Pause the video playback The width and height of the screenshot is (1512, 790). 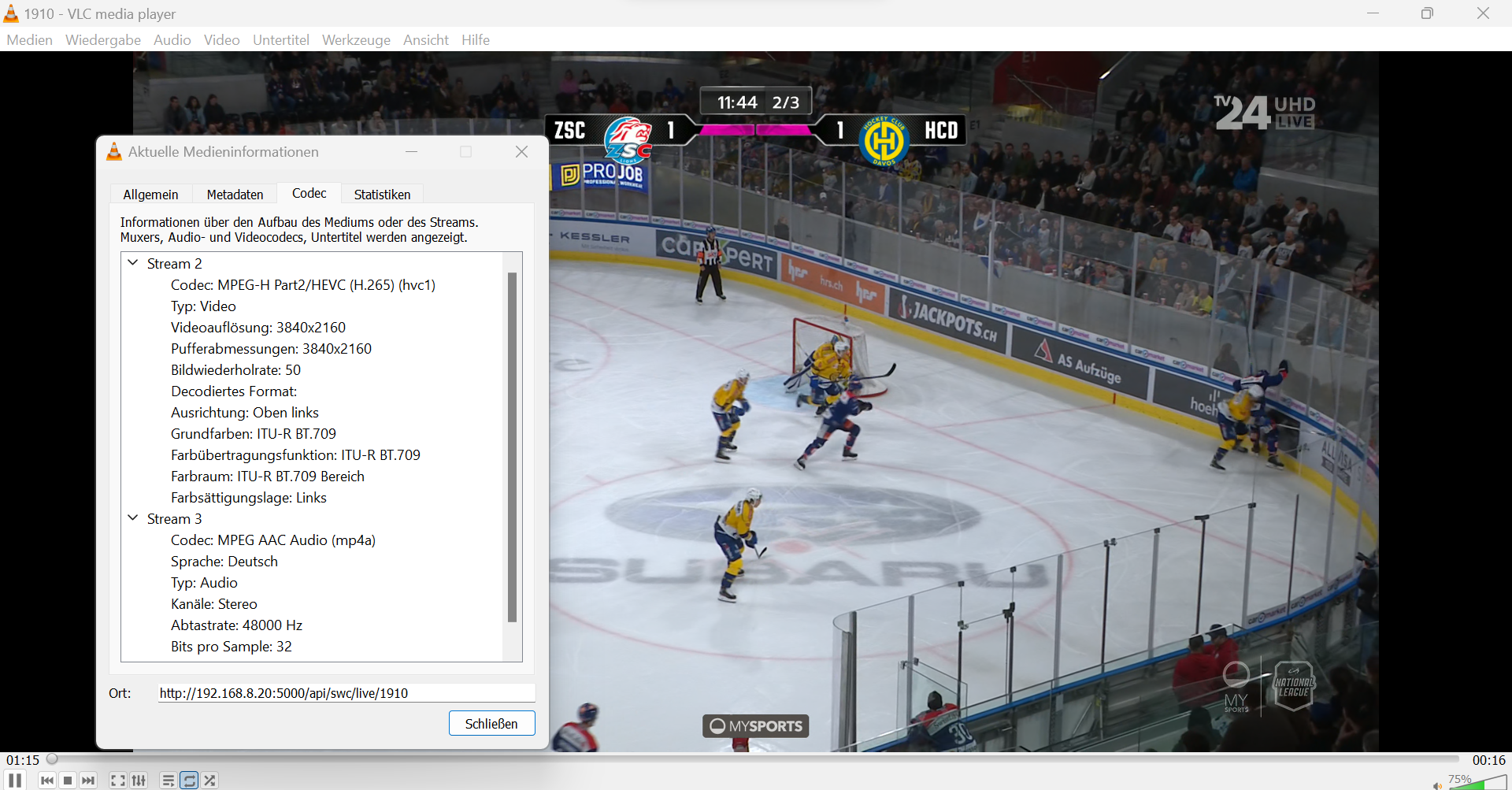pyautogui.click(x=15, y=780)
